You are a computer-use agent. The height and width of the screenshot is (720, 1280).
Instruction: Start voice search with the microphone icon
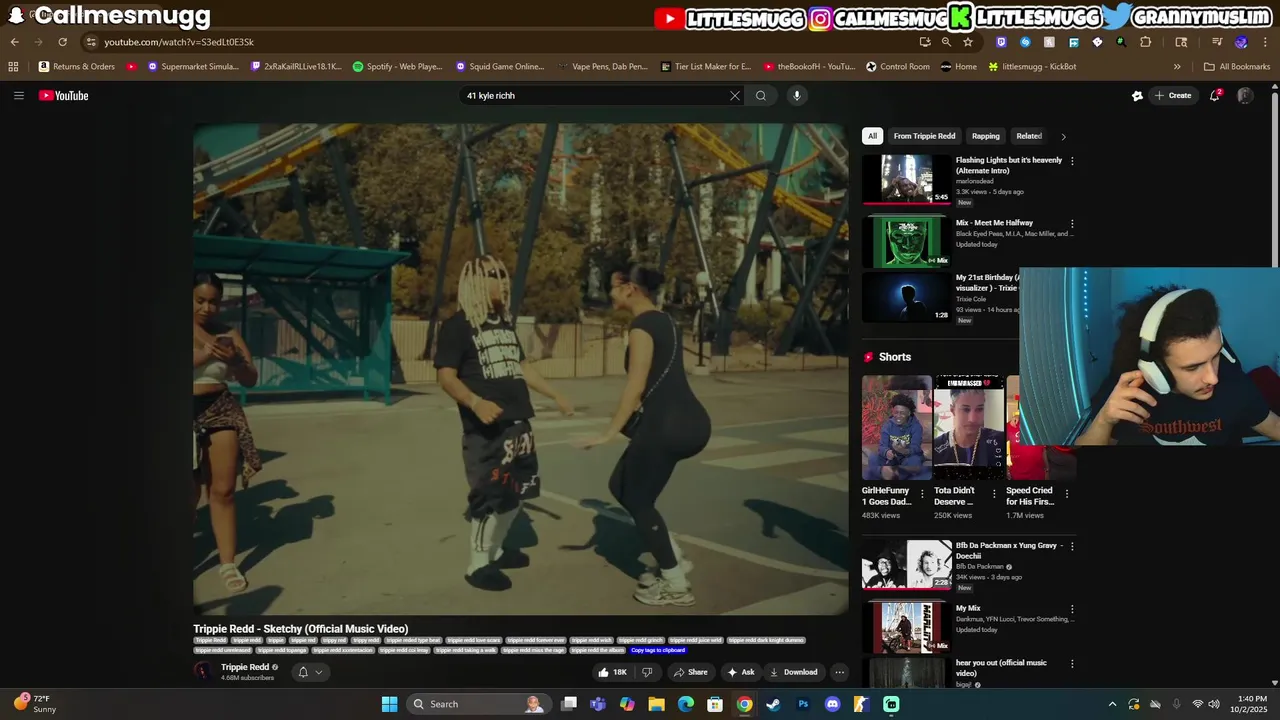tap(796, 96)
